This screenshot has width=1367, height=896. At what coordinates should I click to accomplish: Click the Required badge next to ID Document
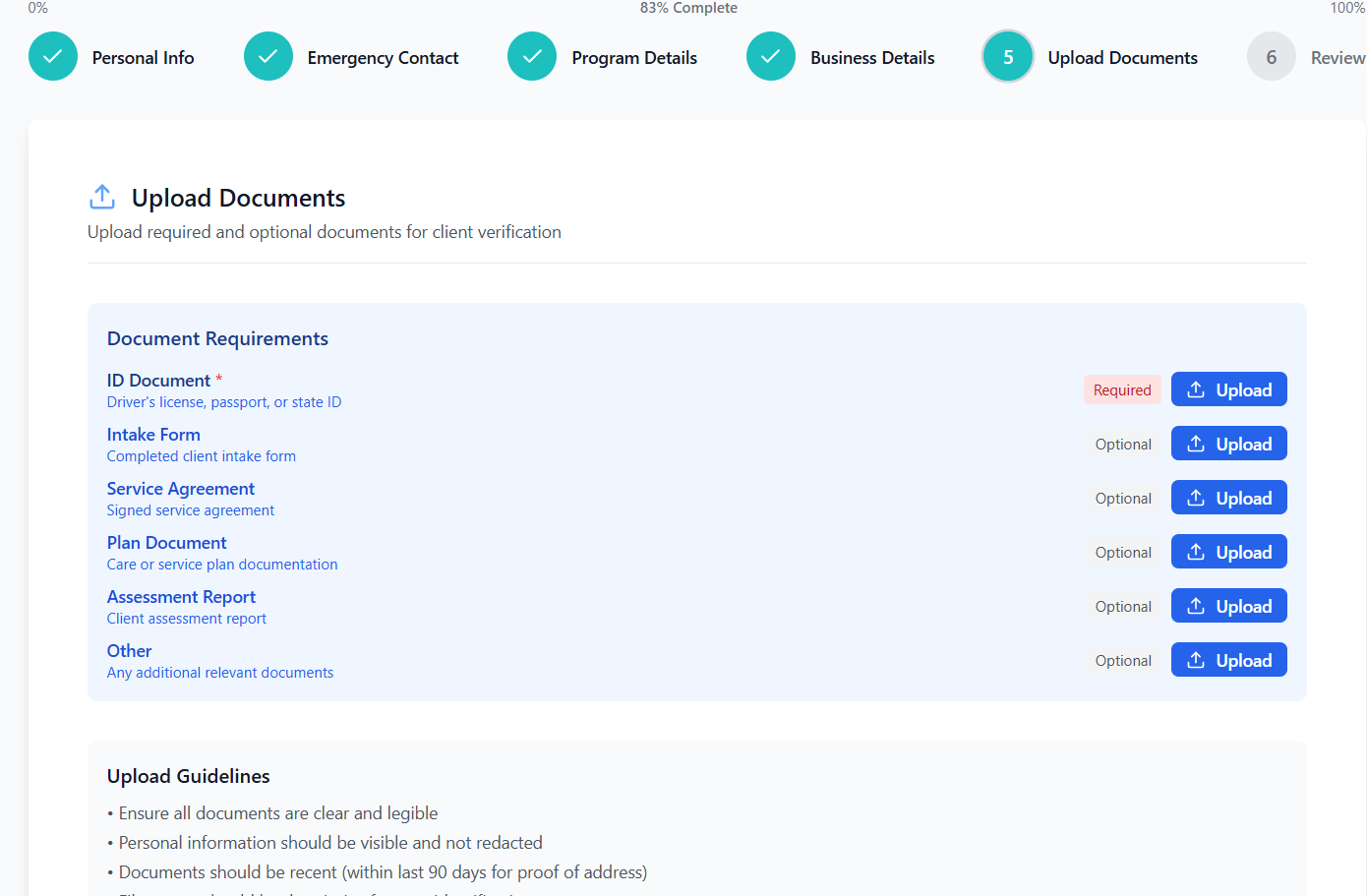(1122, 389)
